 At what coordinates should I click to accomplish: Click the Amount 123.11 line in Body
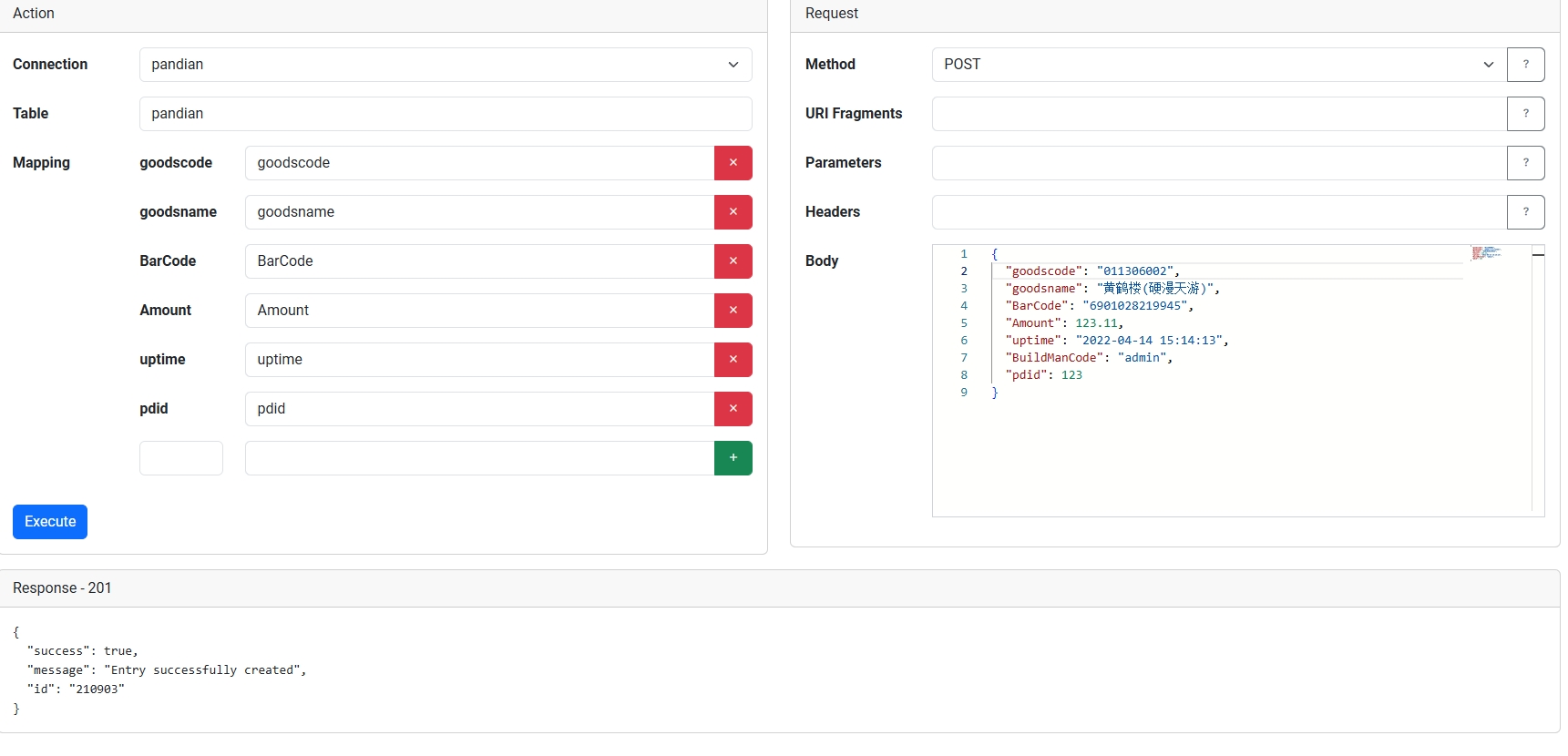coord(1064,323)
